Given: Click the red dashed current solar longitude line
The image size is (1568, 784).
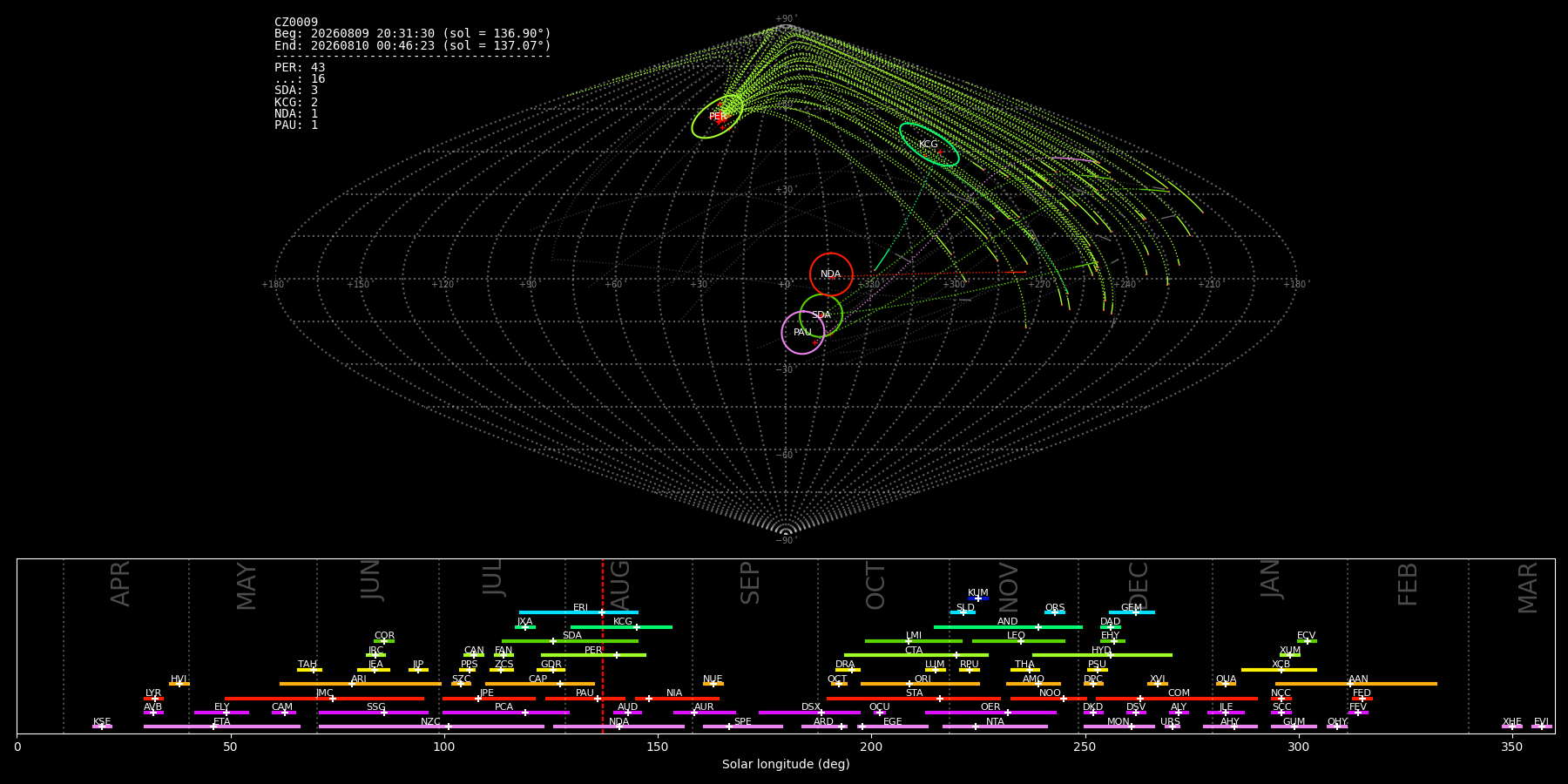Looking at the screenshot, I should click(x=603, y=645).
